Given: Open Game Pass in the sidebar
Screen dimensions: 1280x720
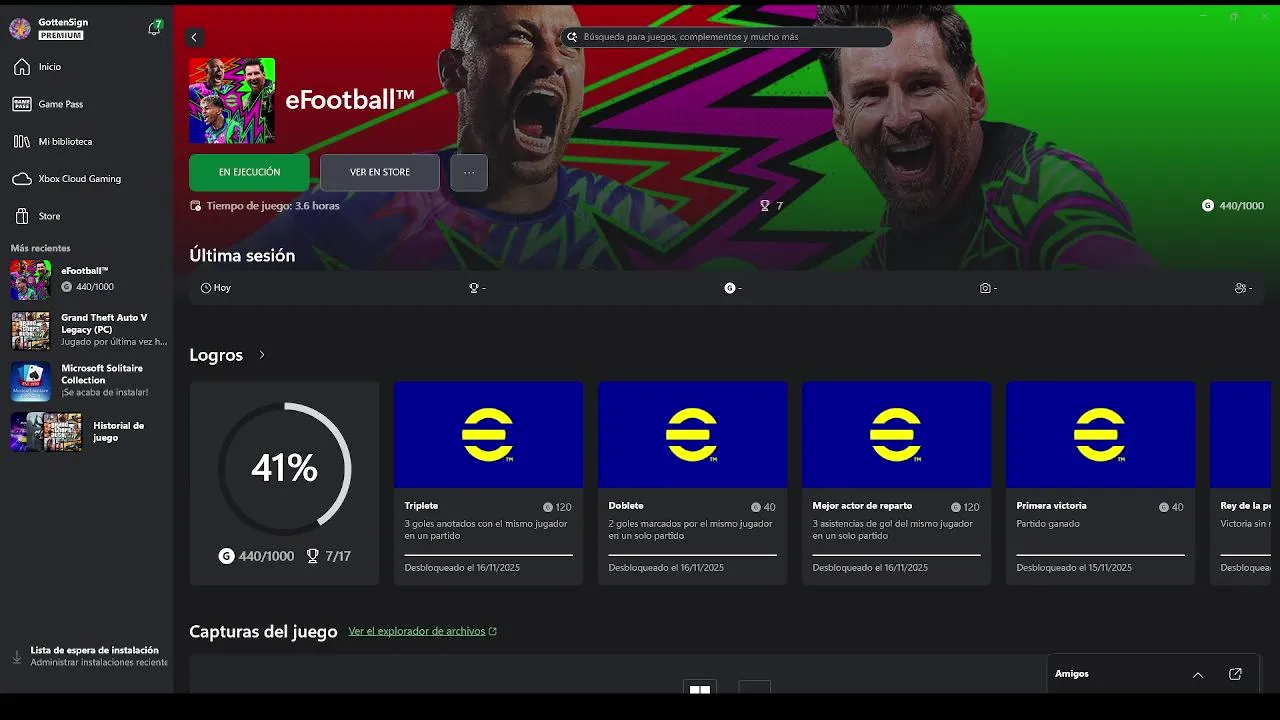Looking at the screenshot, I should pos(86,104).
